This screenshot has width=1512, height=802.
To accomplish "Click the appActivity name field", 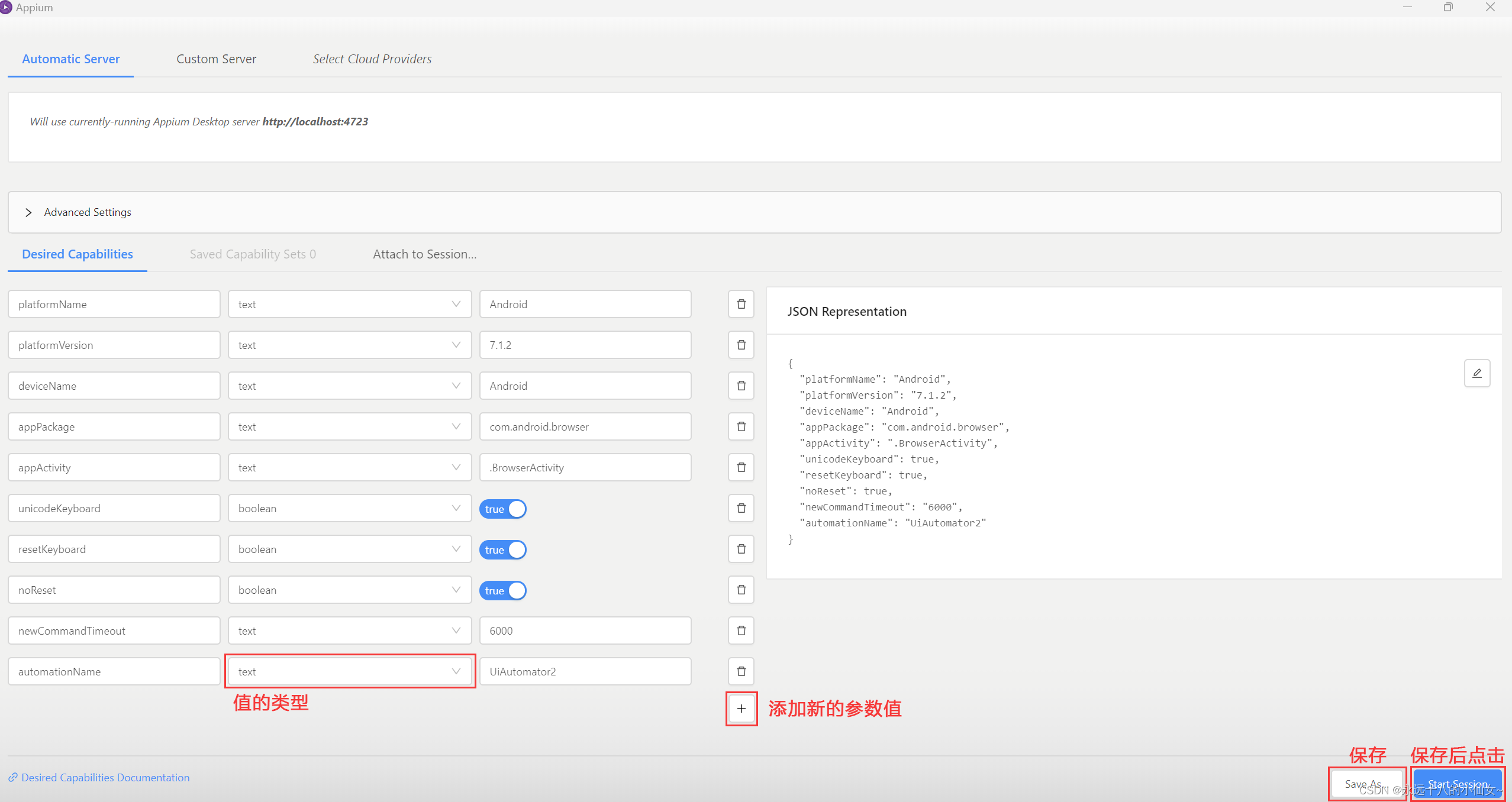I will 114,467.
